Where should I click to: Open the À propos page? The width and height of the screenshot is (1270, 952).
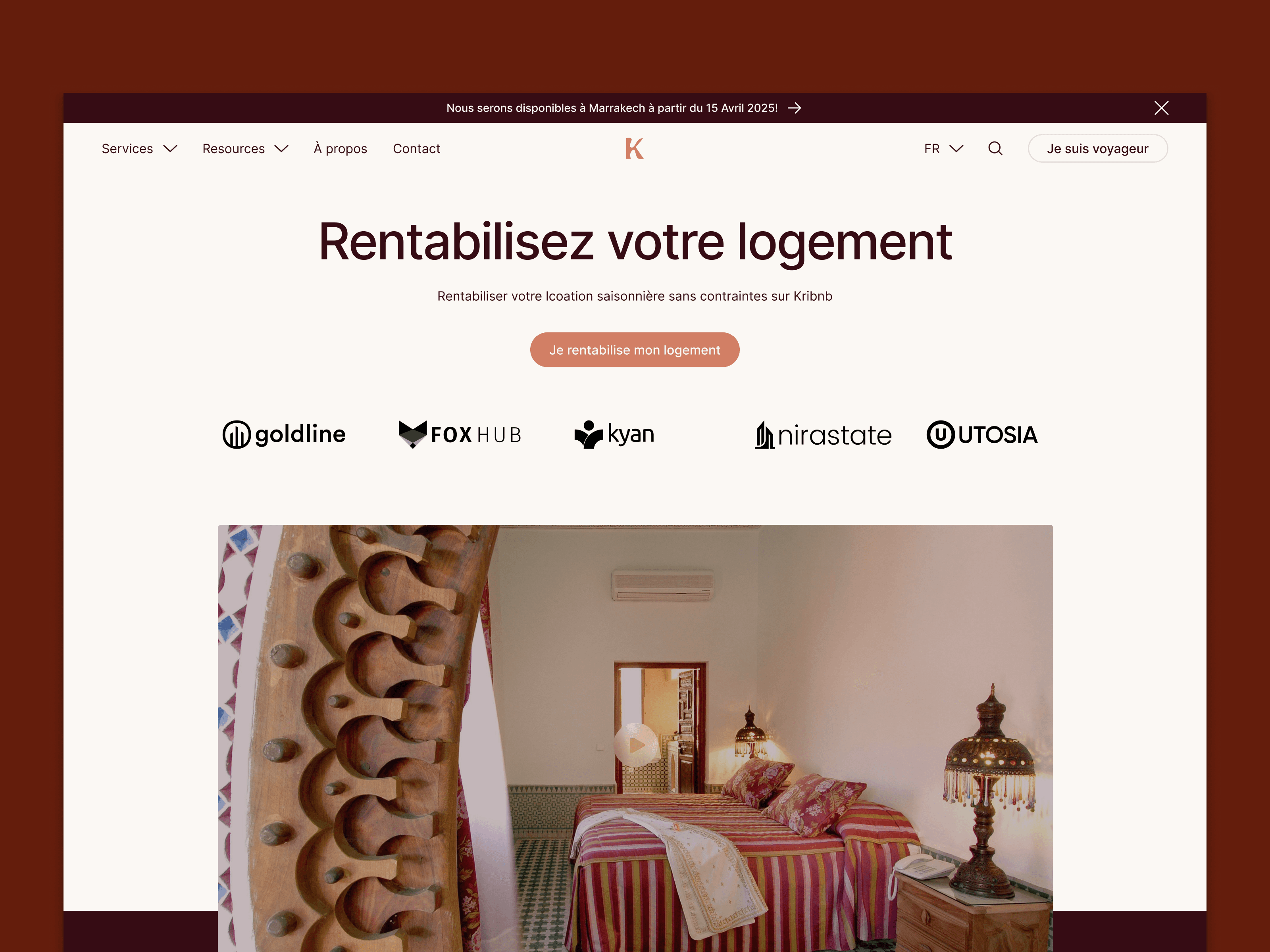pos(341,149)
